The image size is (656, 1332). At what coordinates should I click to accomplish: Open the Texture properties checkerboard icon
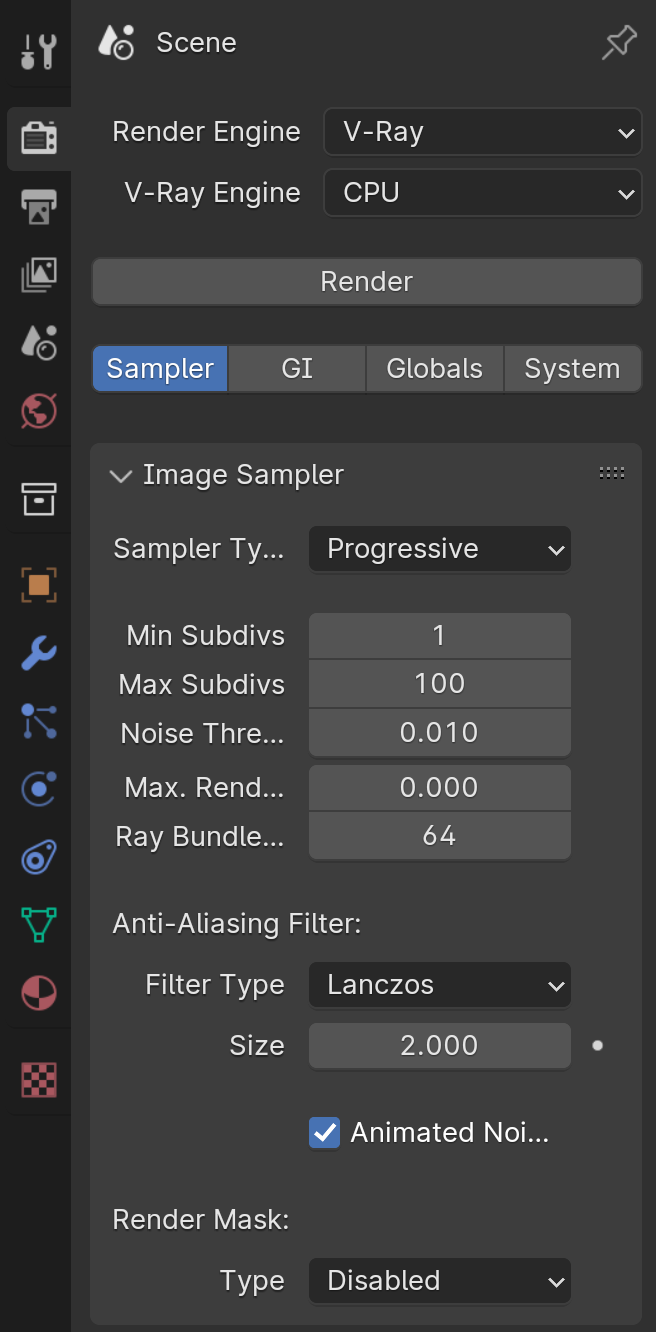click(39, 1079)
